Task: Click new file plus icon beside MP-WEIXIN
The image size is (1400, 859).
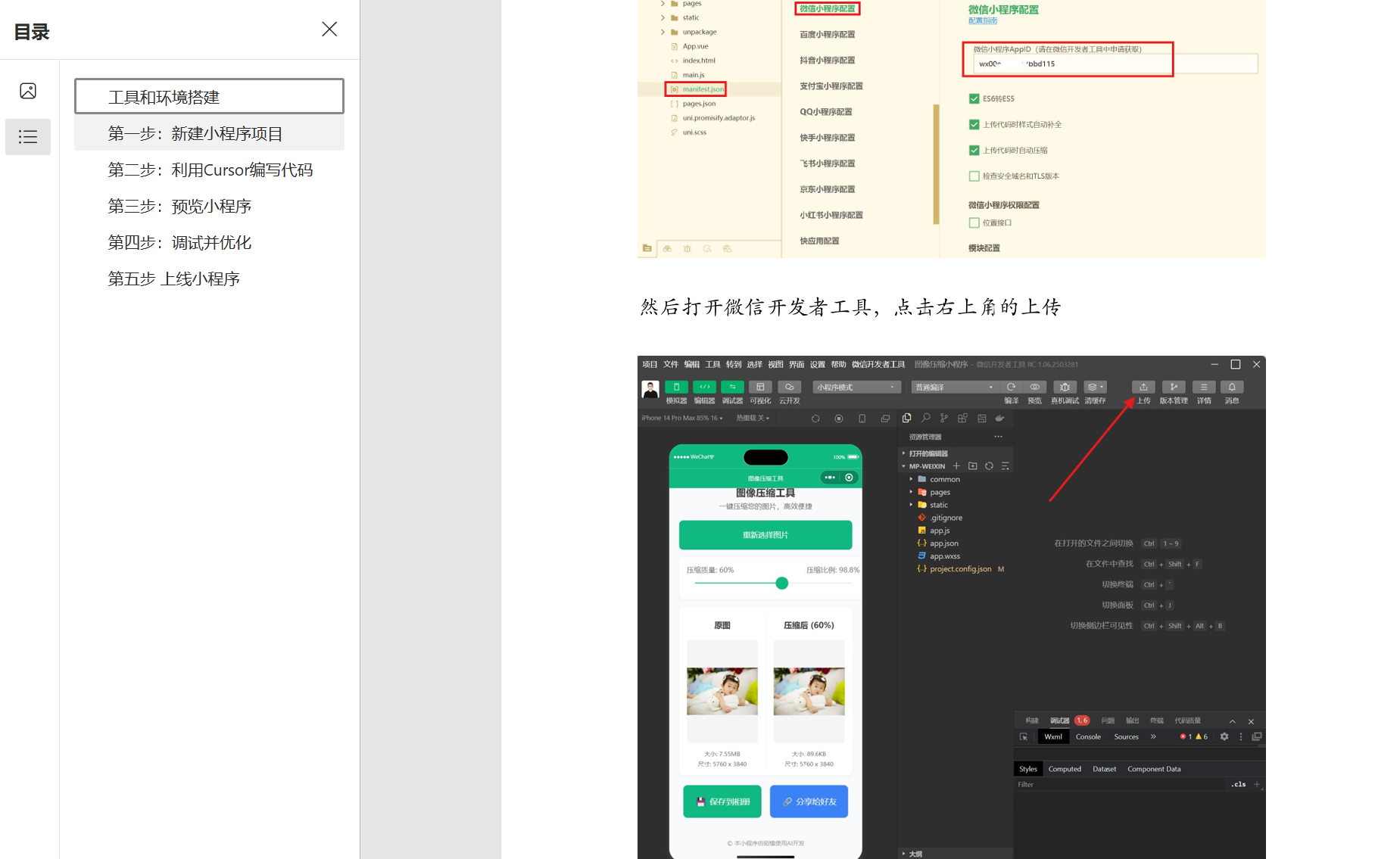Action: 956,466
